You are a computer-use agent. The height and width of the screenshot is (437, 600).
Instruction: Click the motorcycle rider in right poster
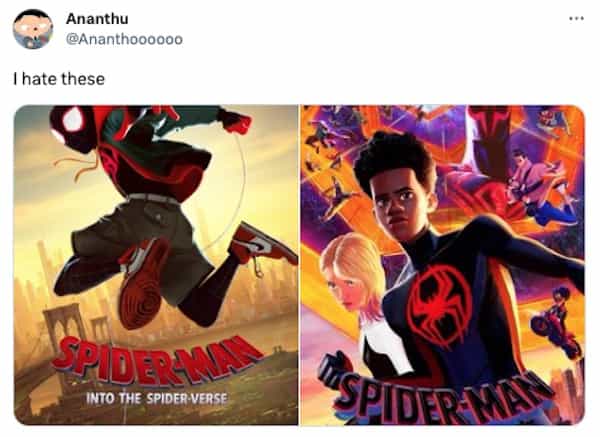555,322
